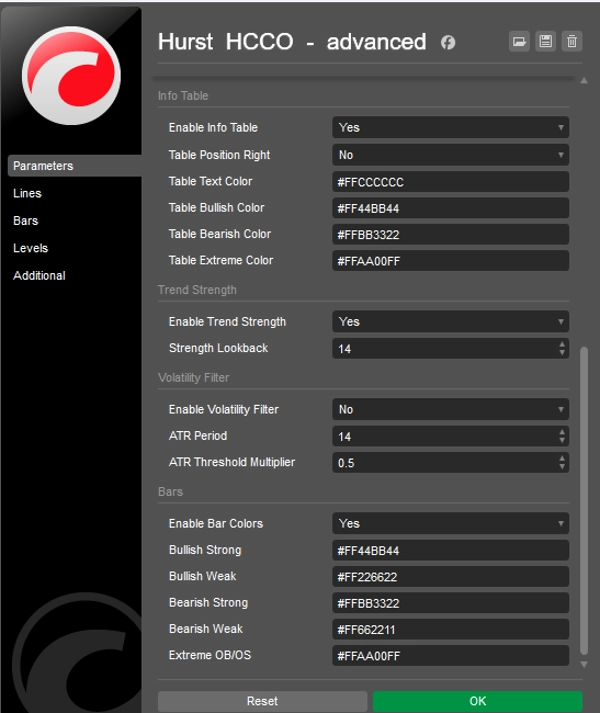Edit Bullish Weak color field

pos(450,577)
